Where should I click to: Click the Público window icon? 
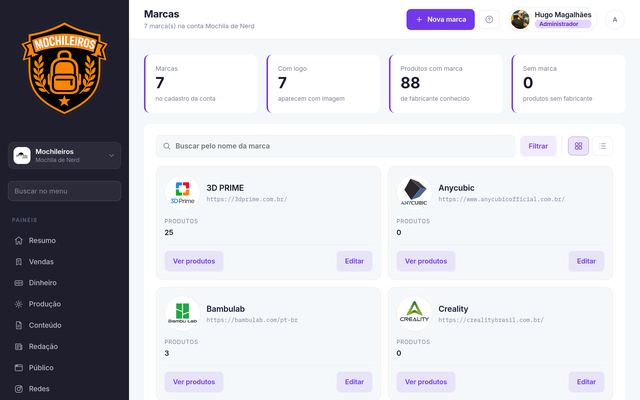18,368
